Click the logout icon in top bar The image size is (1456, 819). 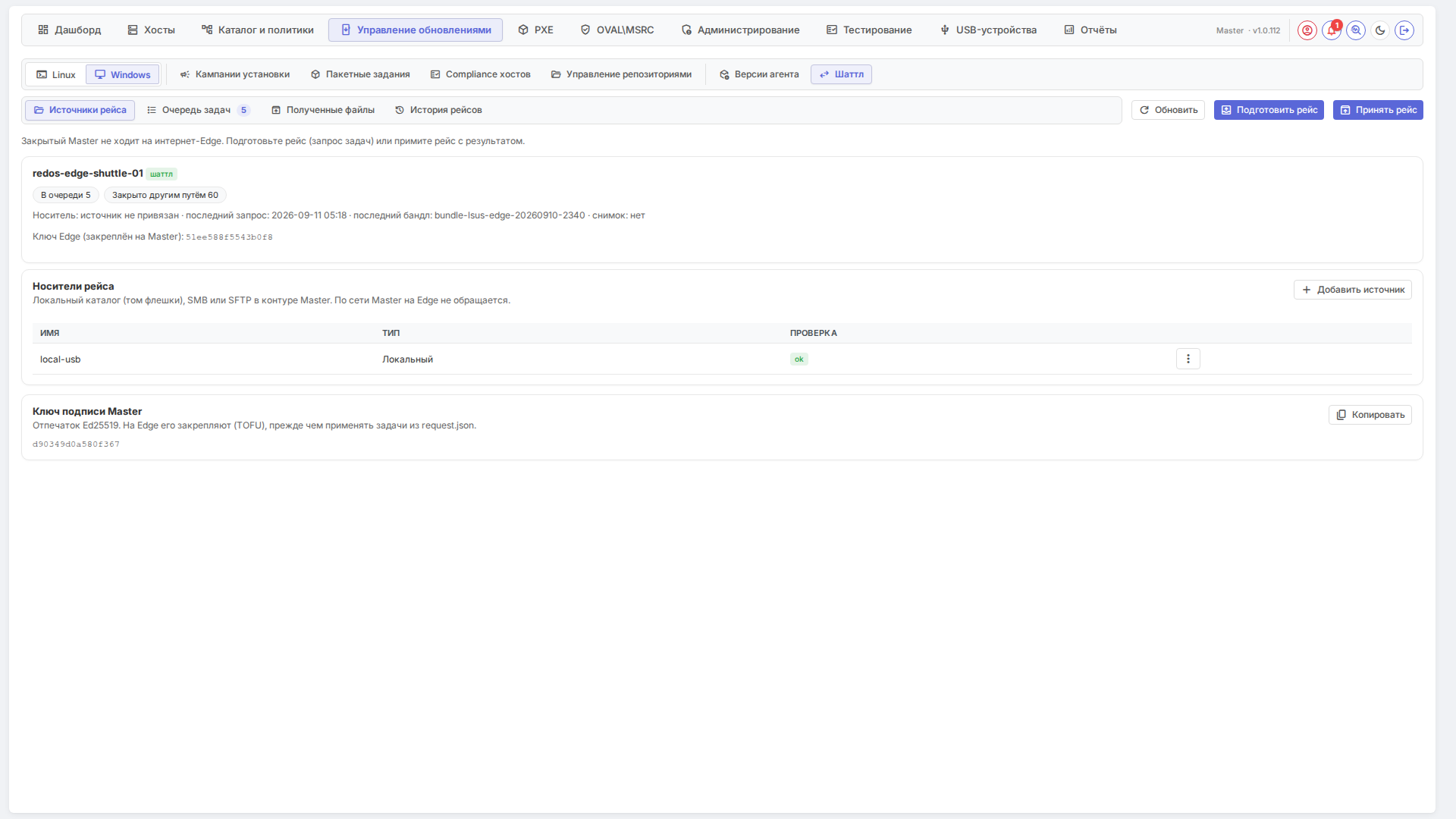click(x=1404, y=30)
